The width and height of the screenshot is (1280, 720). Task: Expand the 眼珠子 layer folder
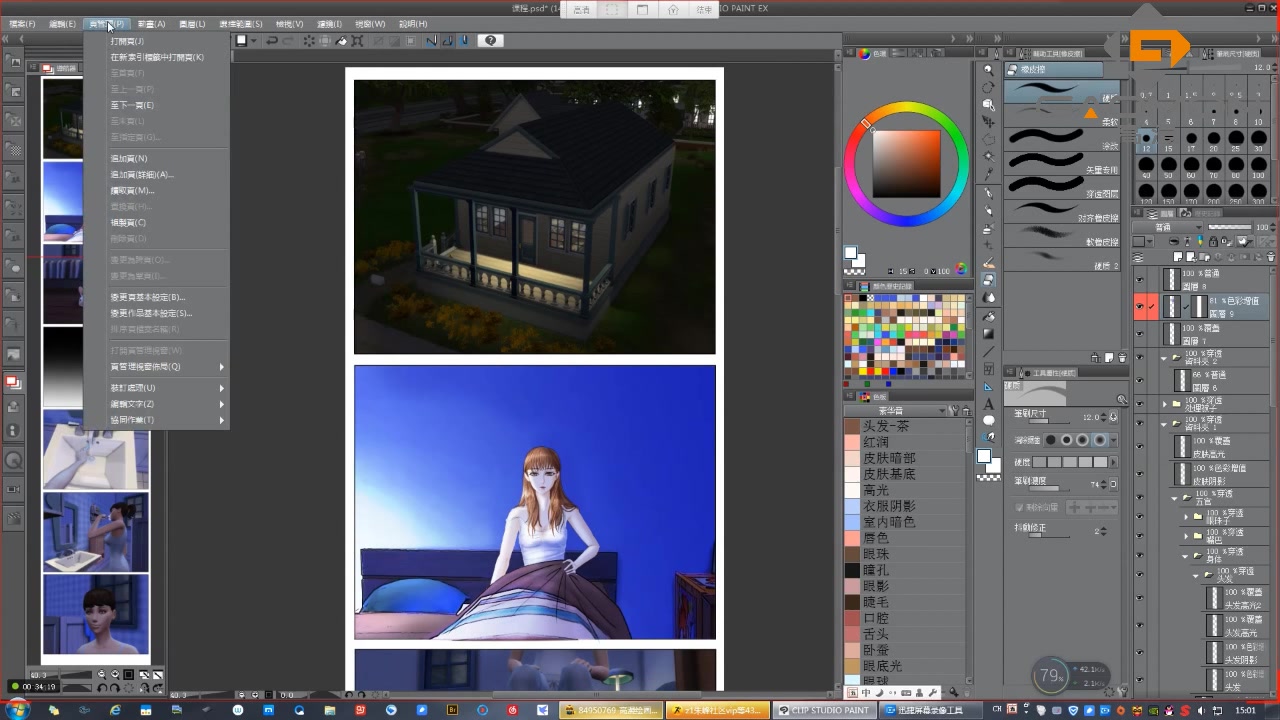(x=1186, y=517)
